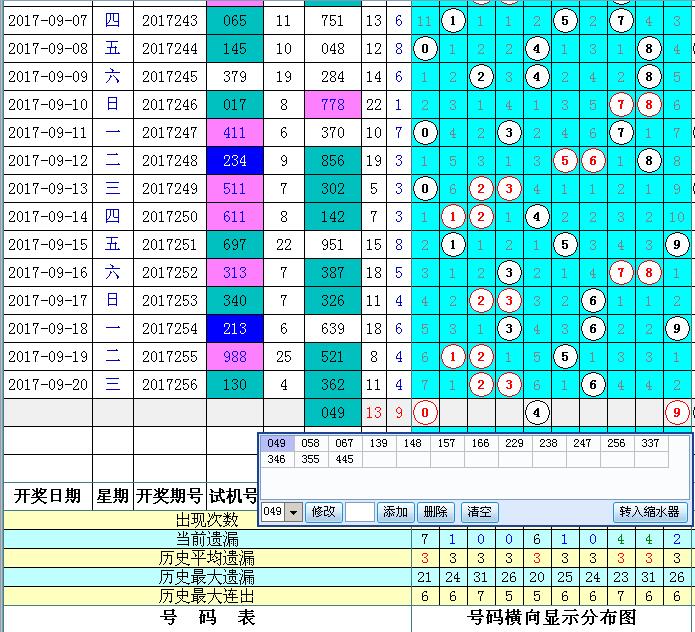
Task: Click the pink 778 number cell
Action: (x=333, y=104)
